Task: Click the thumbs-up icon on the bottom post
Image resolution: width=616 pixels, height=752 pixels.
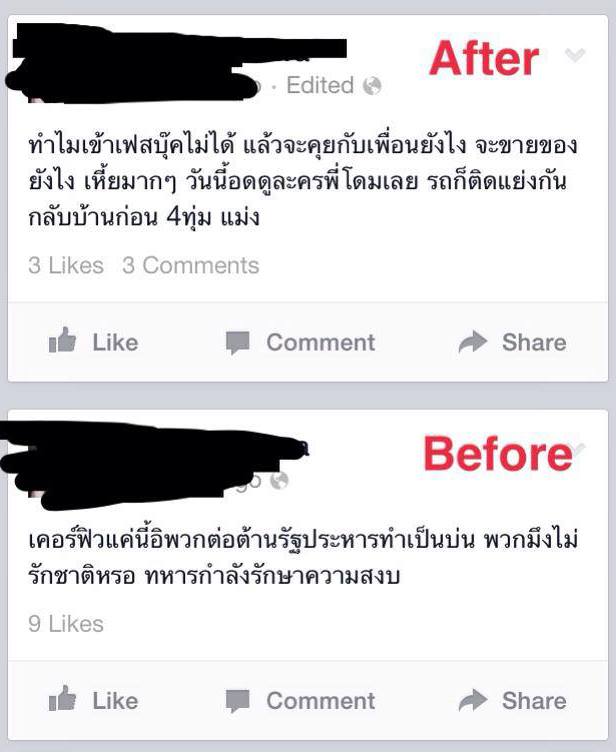Action: [x=62, y=698]
